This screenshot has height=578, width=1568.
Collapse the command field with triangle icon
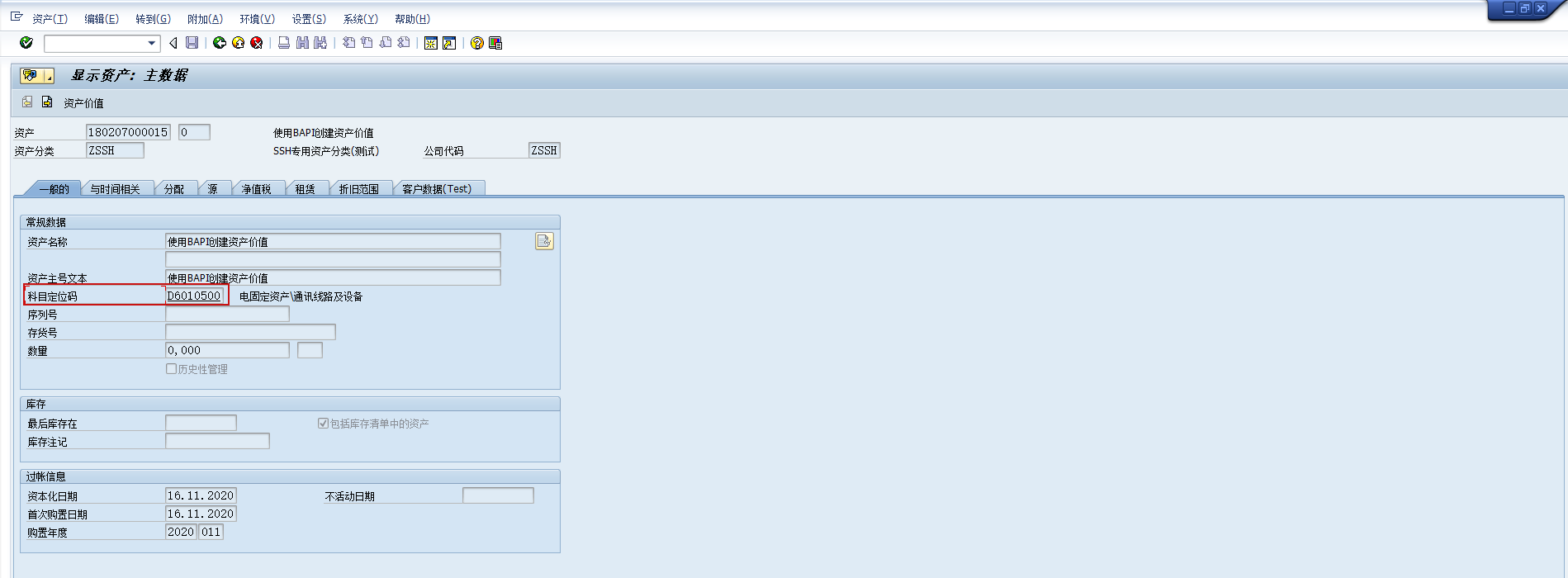pyautogui.click(x=173, y=43)
